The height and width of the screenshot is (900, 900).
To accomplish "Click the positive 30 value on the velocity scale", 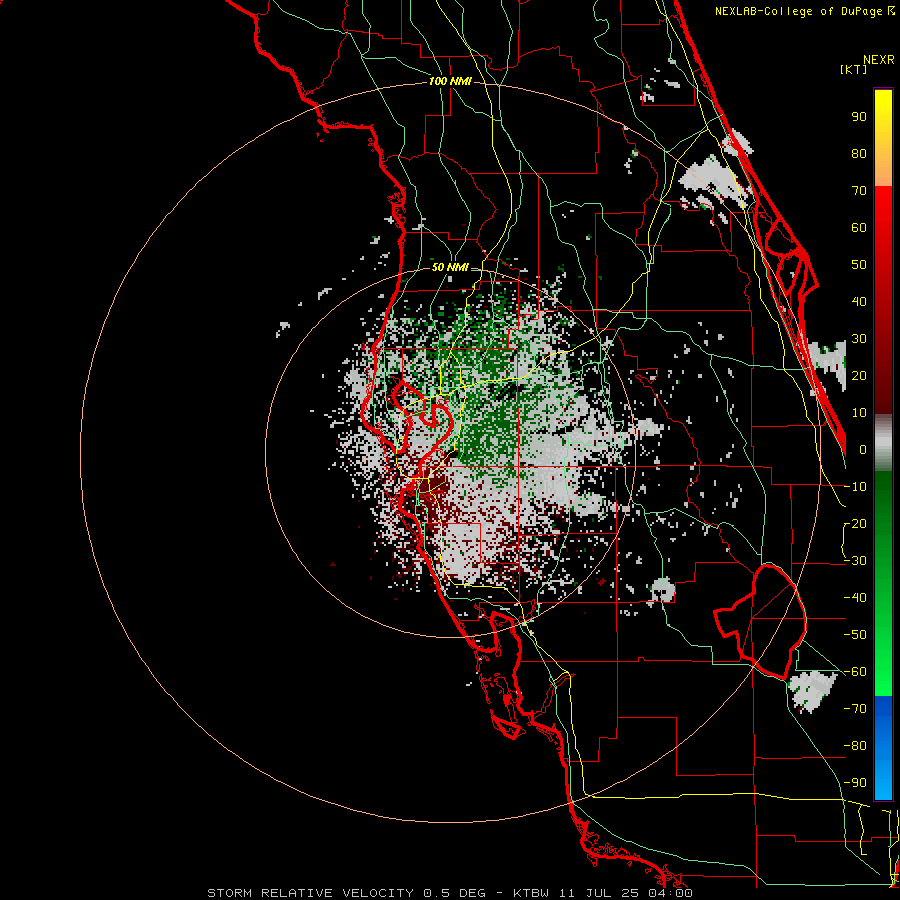I will click(x=859, y=339).
